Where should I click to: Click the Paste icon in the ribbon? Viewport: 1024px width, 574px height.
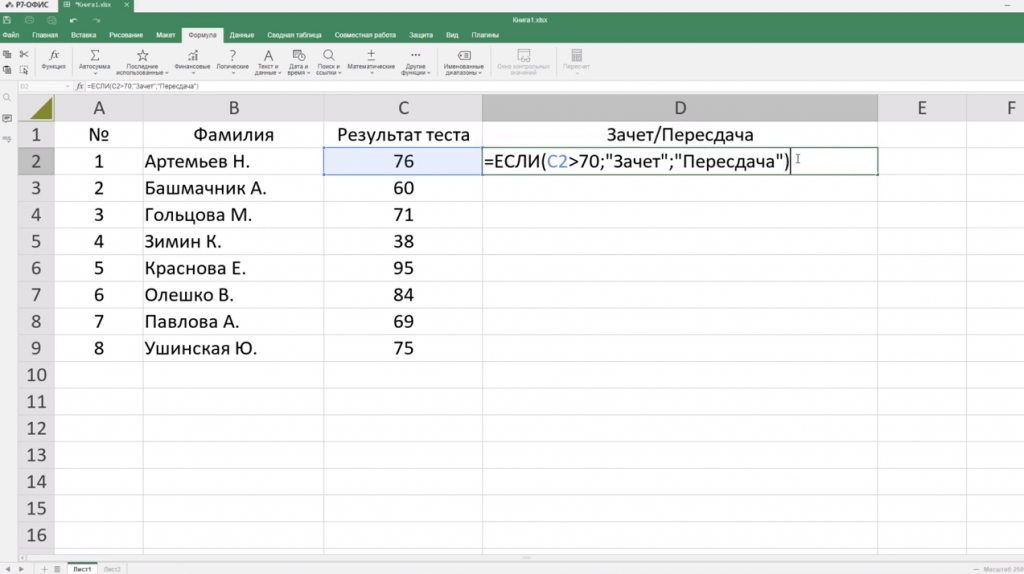click(7, 70)
